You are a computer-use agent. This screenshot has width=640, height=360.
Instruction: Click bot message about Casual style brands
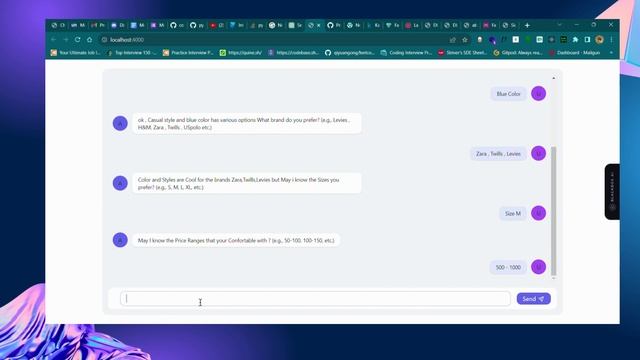coord(247,124)
